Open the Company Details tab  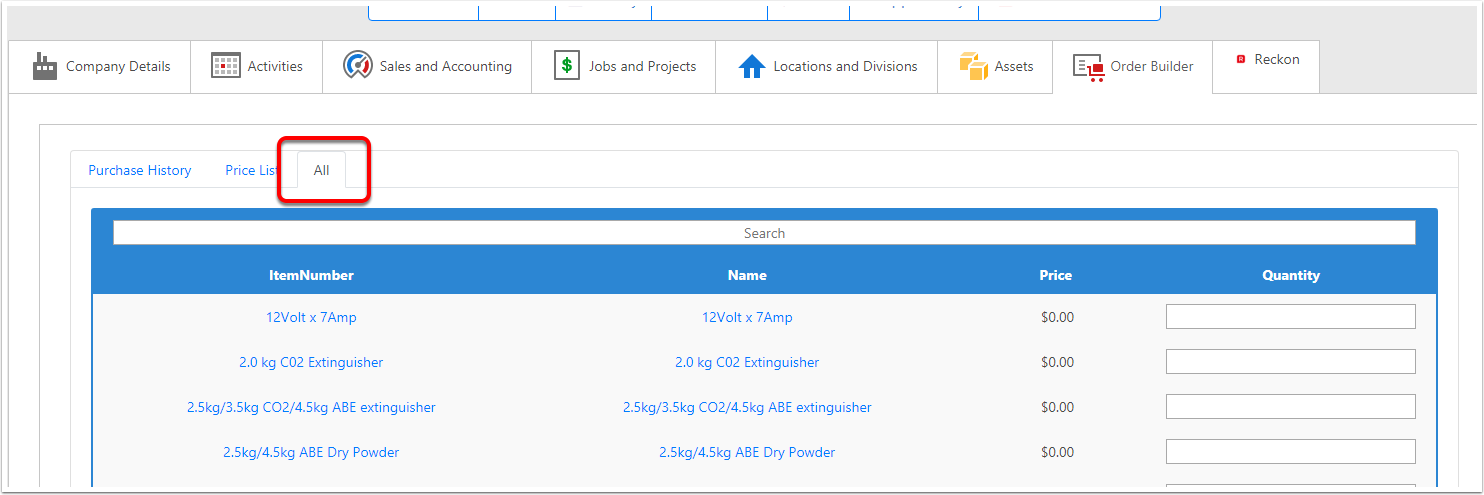[x=100, y=67]
